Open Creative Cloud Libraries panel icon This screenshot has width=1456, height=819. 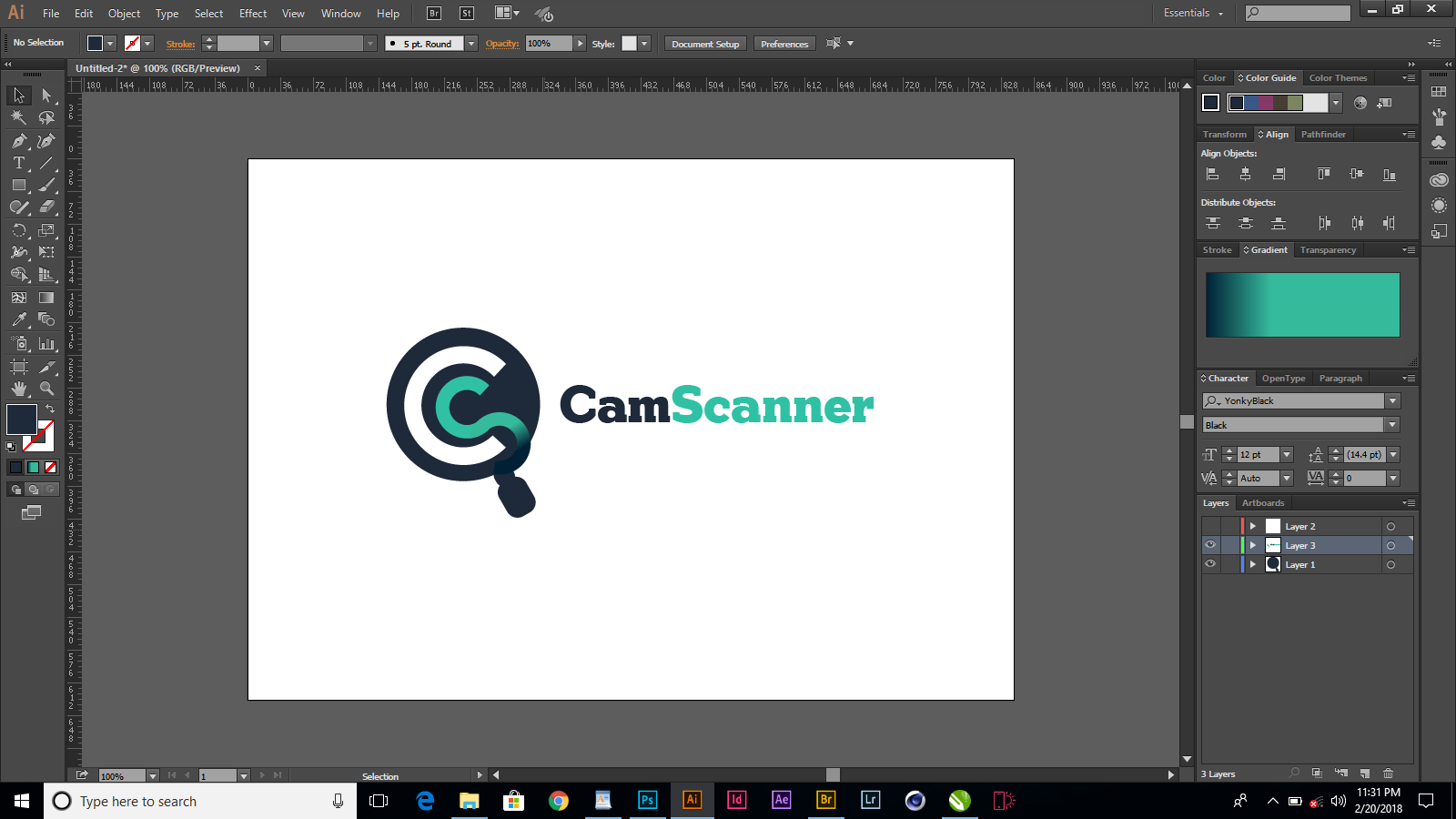click(1439, 180)
